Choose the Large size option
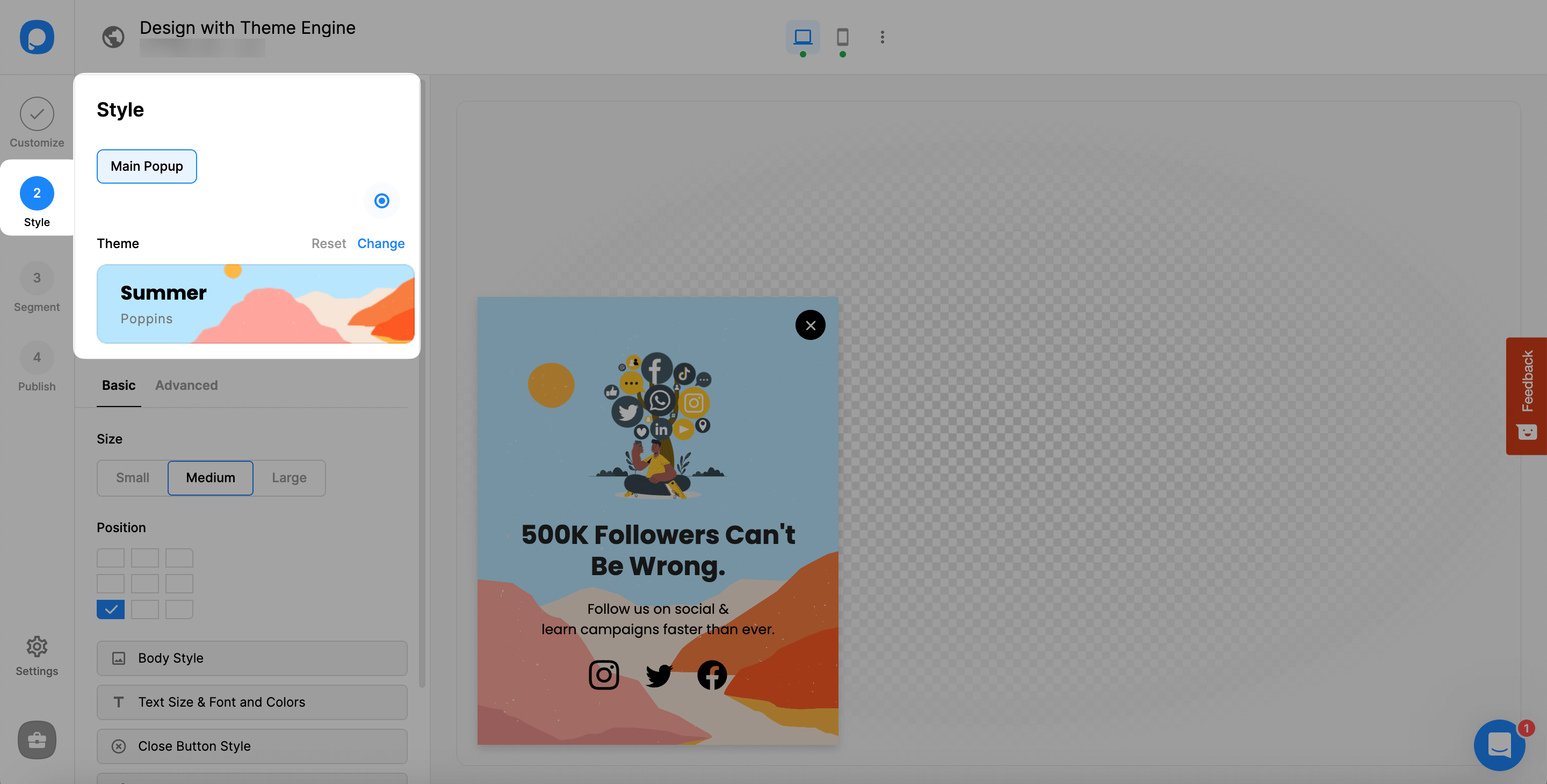Image resolution: width=1547 pixels, height=784 pixels. (x=289, y=478)
